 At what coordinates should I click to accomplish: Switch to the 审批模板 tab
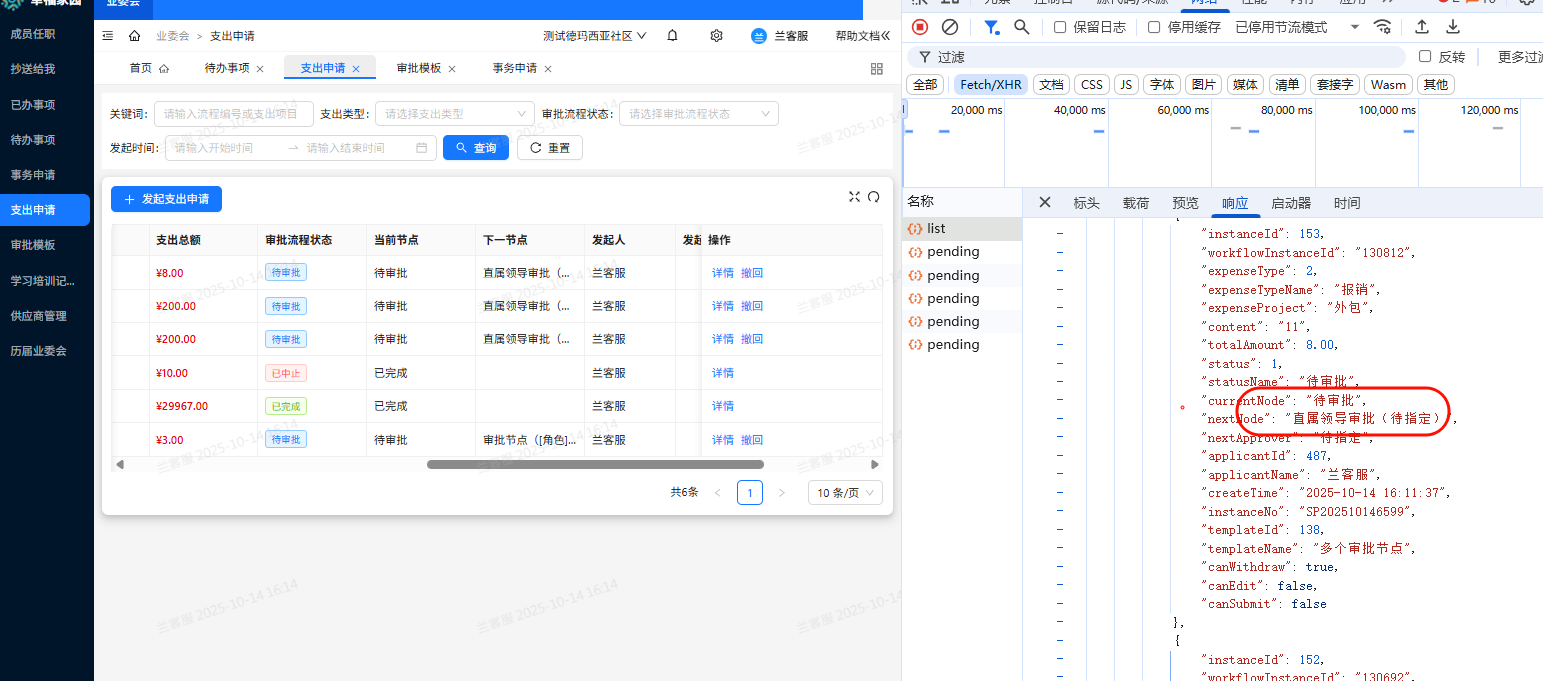point(418,68)
